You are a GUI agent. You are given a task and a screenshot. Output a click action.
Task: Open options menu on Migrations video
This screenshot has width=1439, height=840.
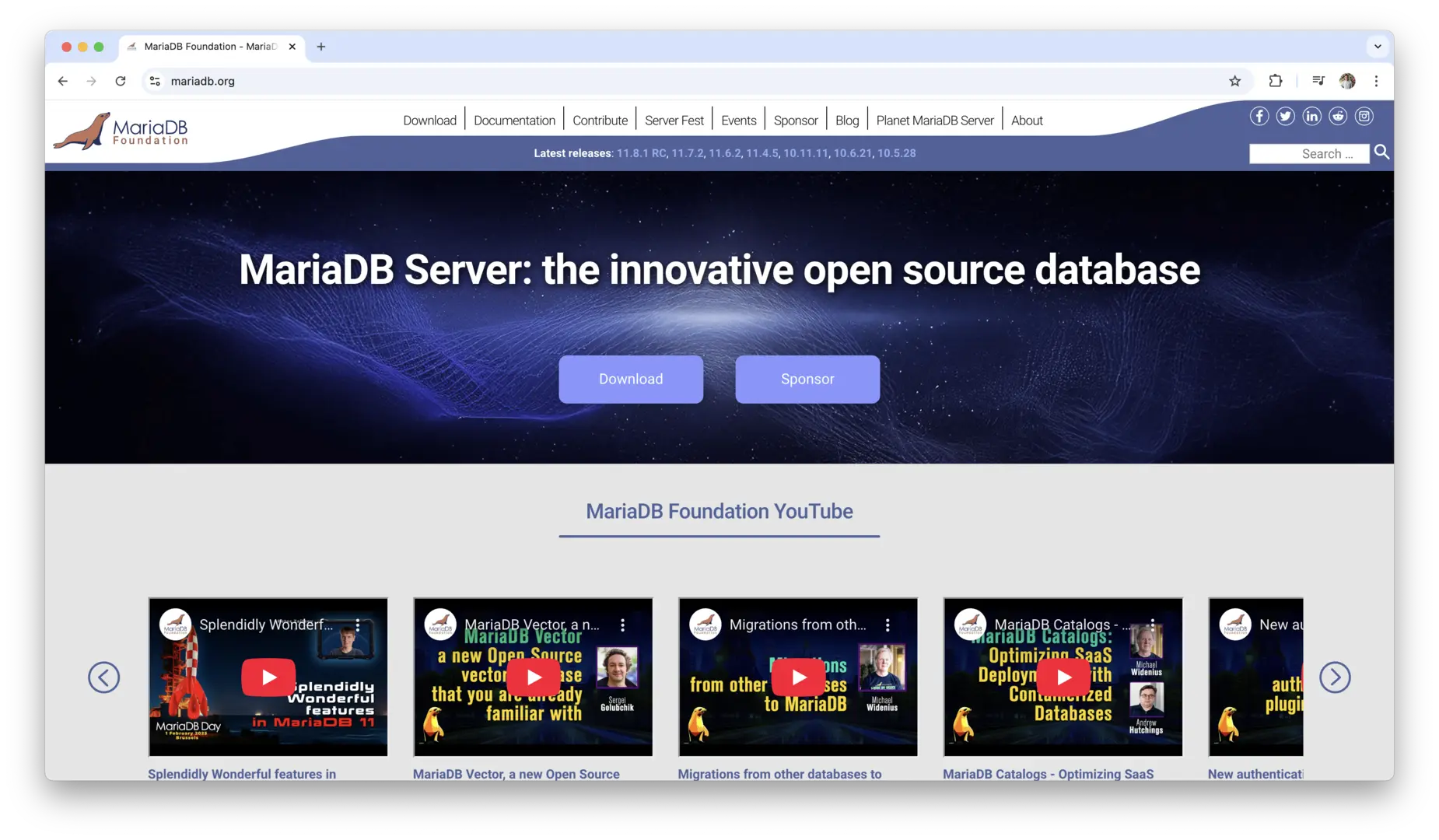pyautogui.click(x=888, y=625)
